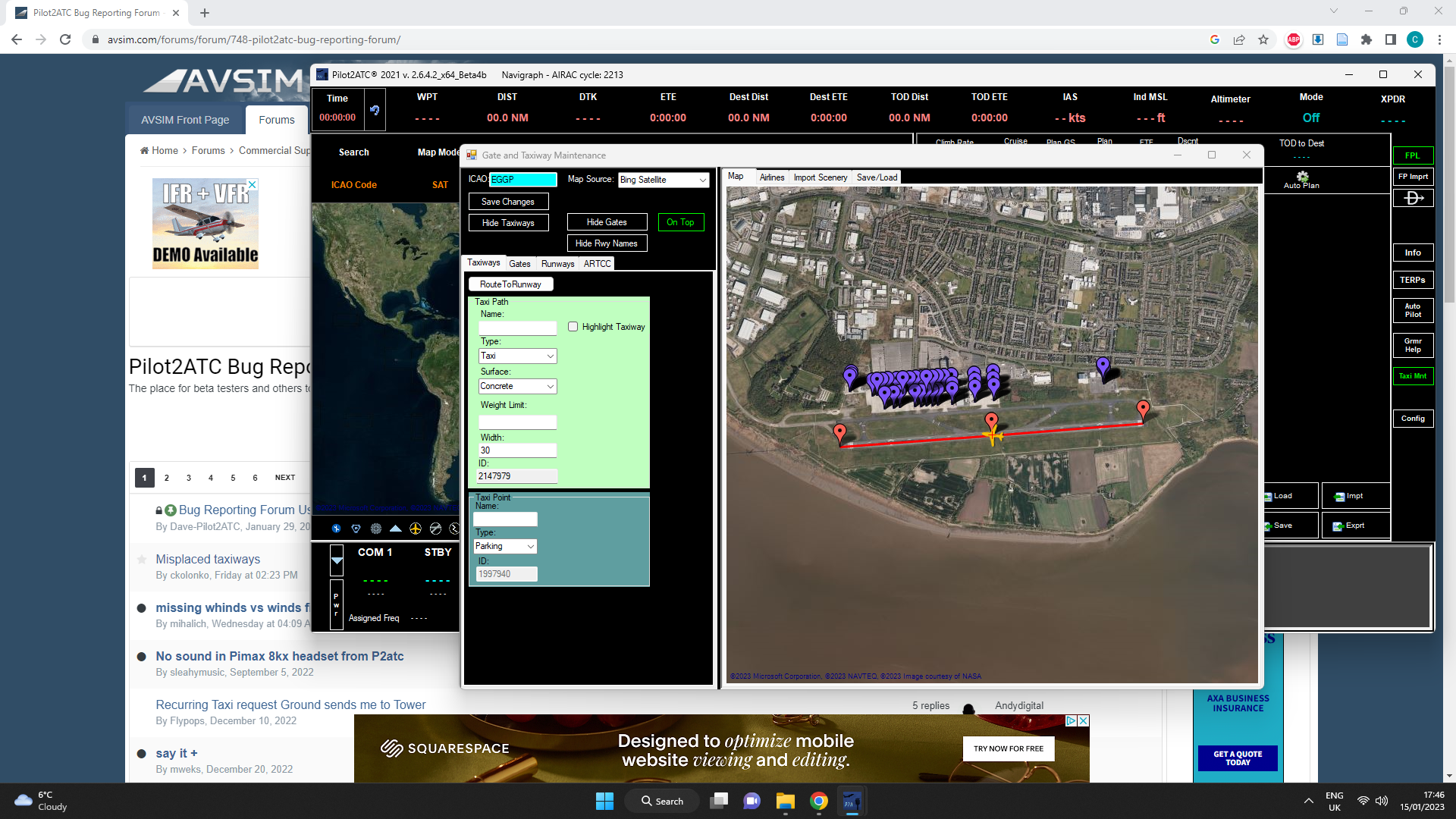Toggle Hide Gates button
Image resolution: width=1456 pixels, height=819 pixels.
point(607,222)
